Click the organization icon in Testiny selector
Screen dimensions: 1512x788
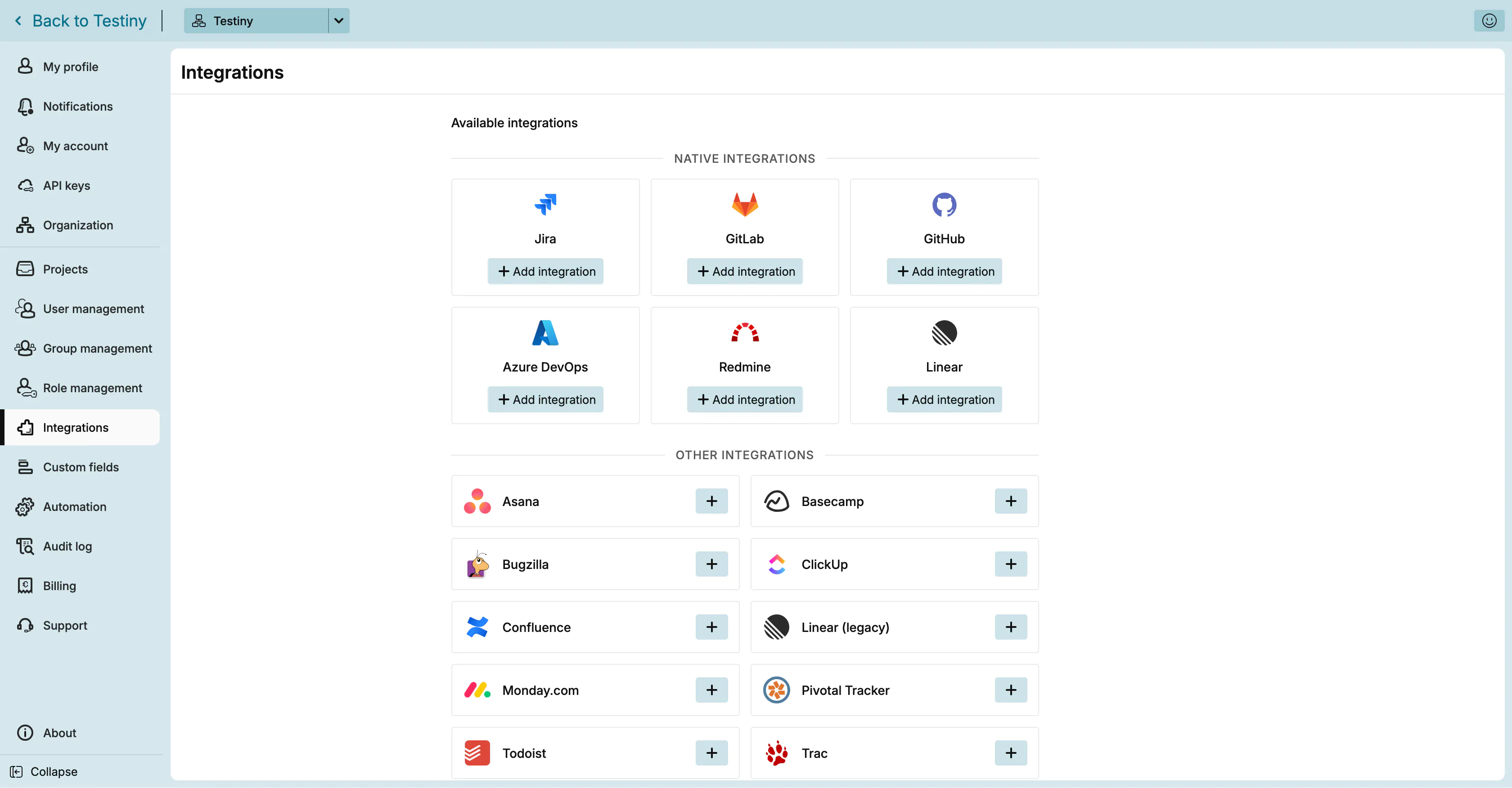(x=199, y=21)
